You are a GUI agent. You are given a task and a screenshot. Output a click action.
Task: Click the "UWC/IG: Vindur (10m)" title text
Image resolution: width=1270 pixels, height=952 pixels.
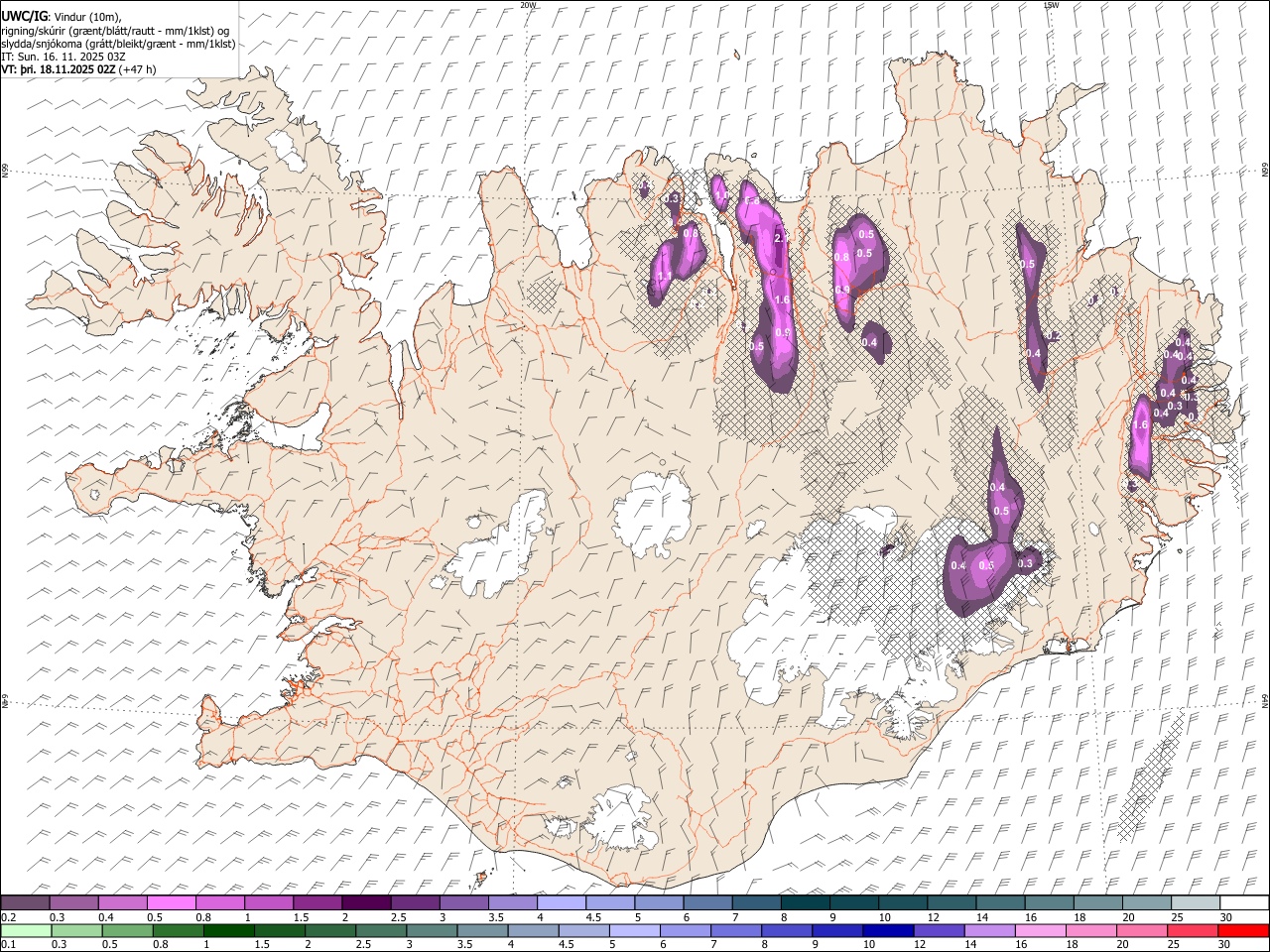click(60, 17)
